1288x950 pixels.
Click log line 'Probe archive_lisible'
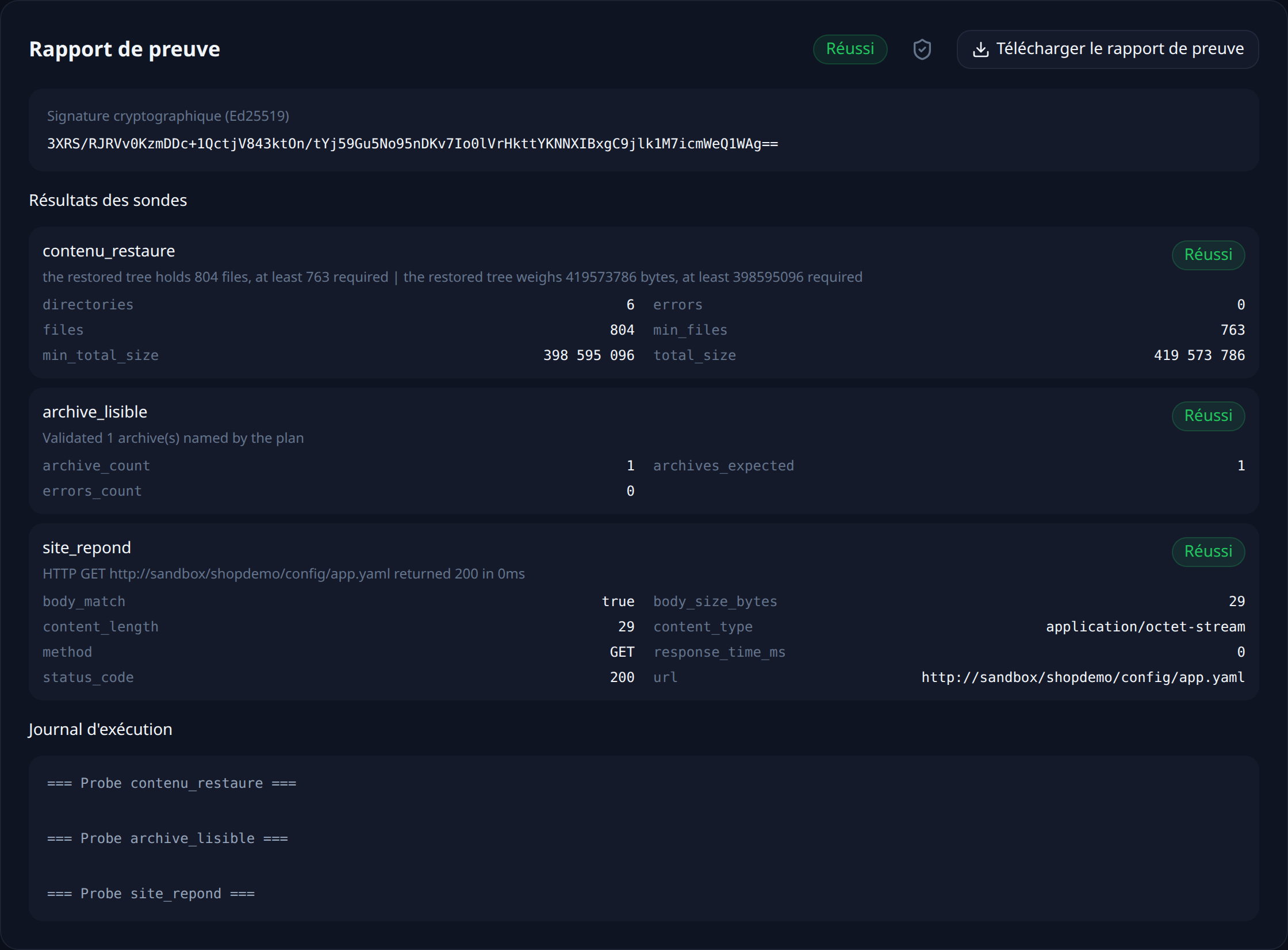(167, 838)
